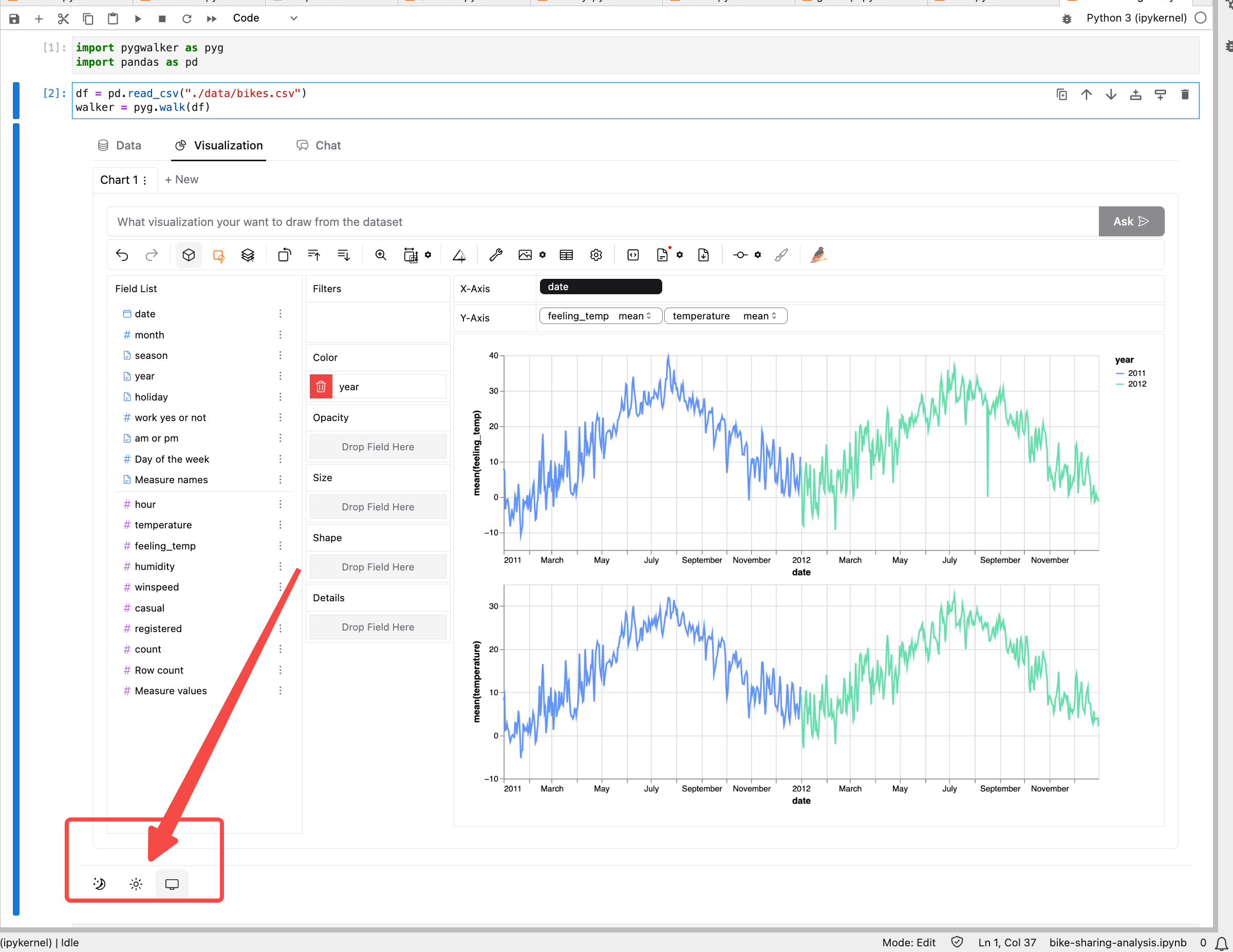
Task: Restart and run all fast-forward icon
Action: [x=212, y=18]
